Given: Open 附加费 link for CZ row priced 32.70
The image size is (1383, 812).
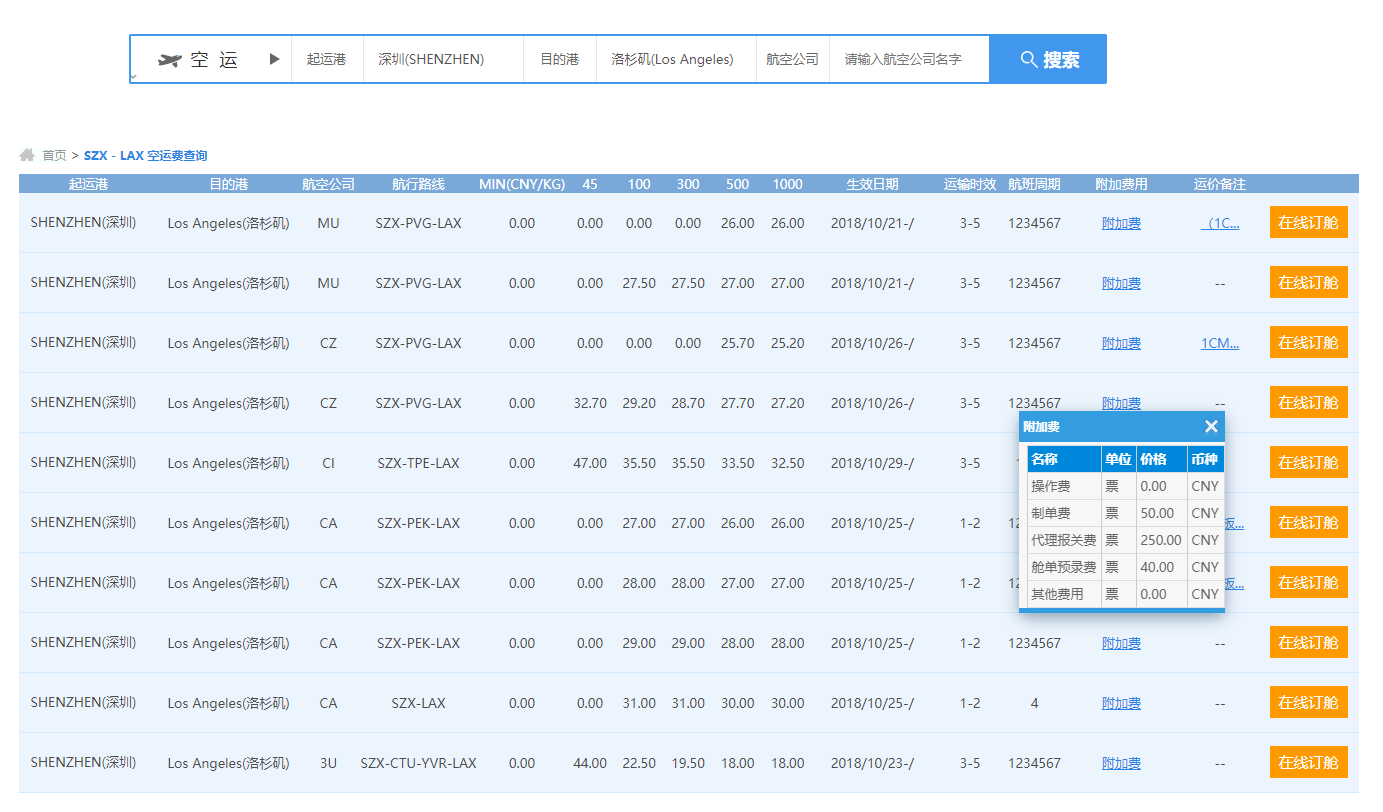Looking at the screenshot, I should pos(1121,403).
